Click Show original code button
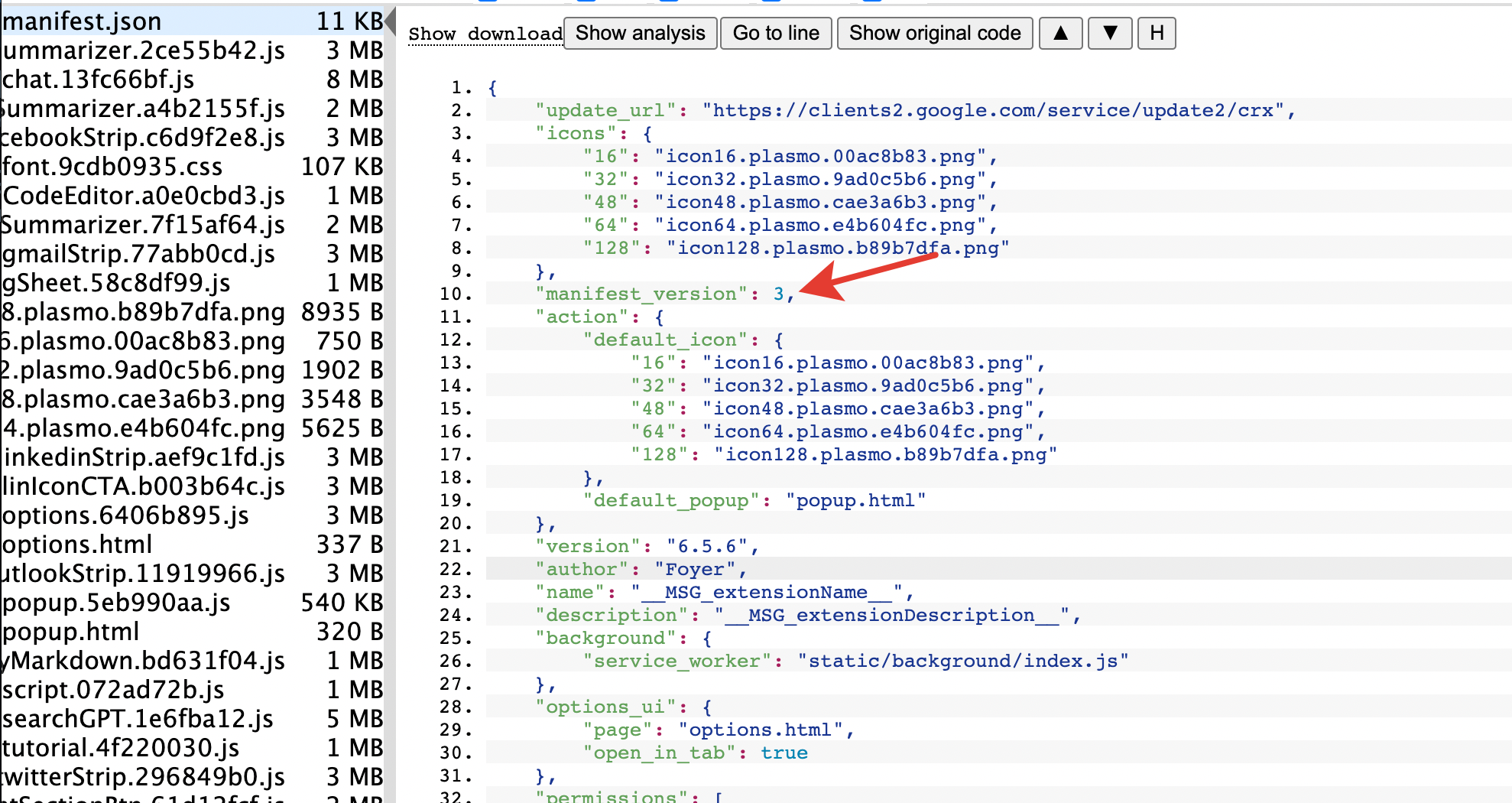This screenshot has height=803, width=1512. pos(934,33)
